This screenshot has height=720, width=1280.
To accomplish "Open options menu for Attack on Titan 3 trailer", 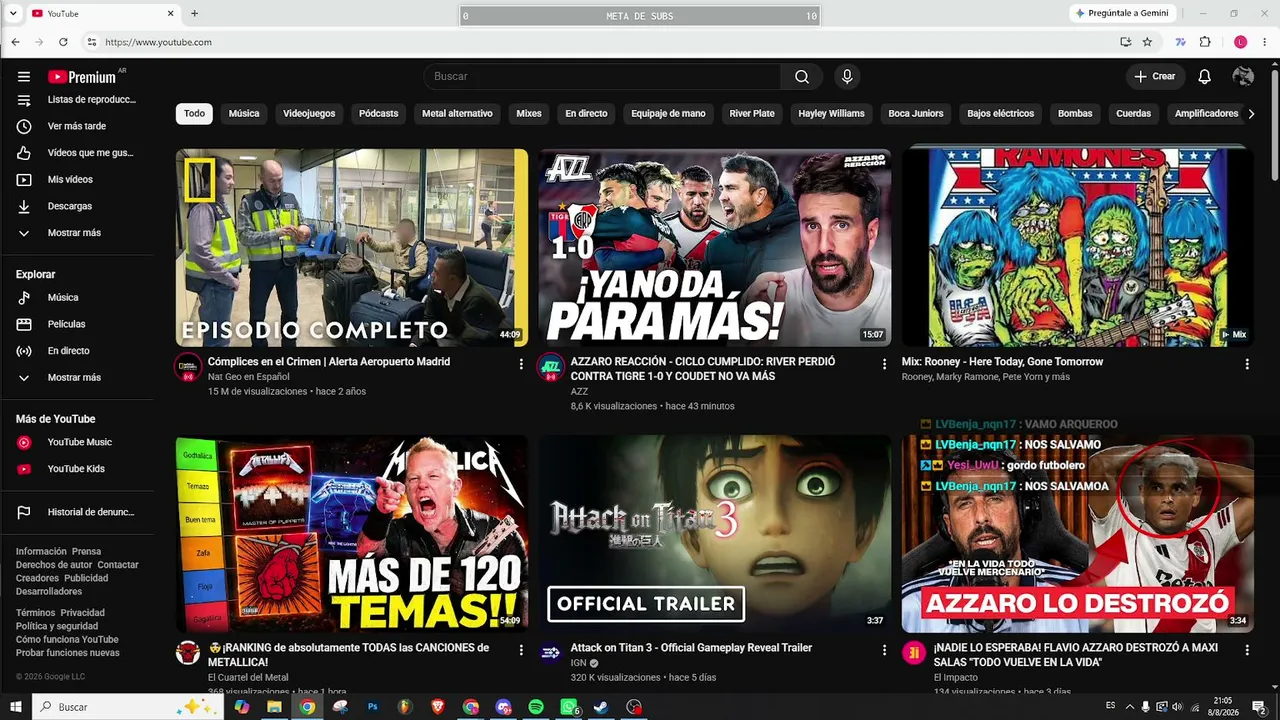I will tap(884, 650).
